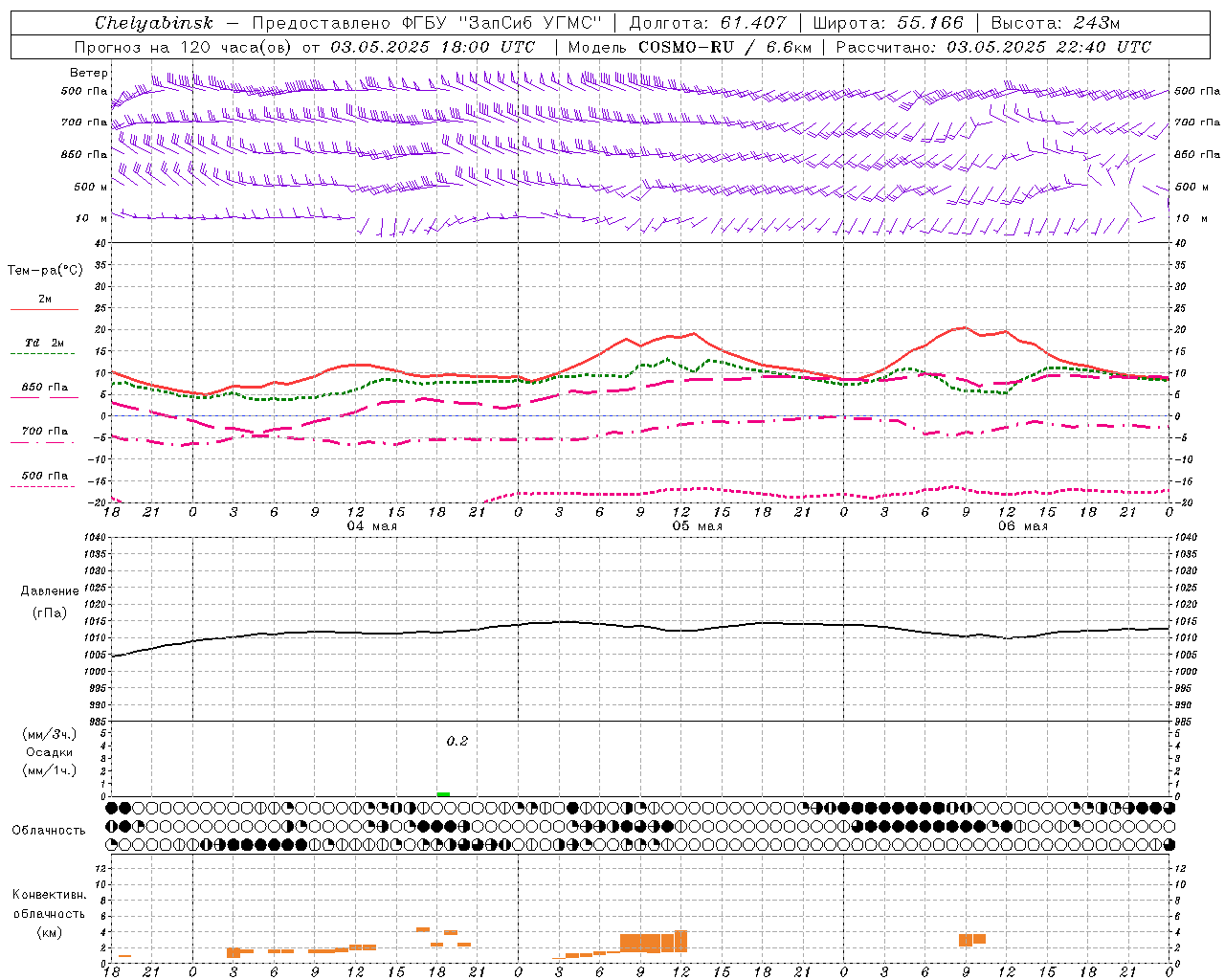This screenshot has width=1225, height=980.
Task: Click the '(гПа)' unit under Давление
Action: [x=49, y=612]
